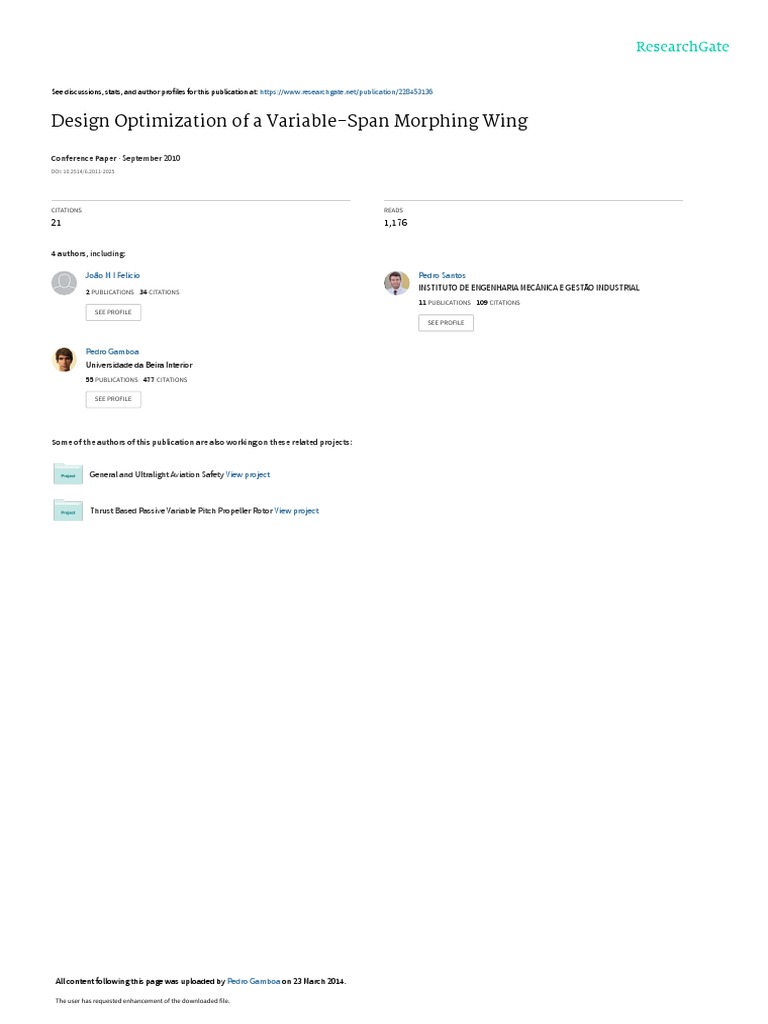Screen dimensions: 768x1024
Task: Click See Profile button under Pedro Santos
Action: click(446, 323)
